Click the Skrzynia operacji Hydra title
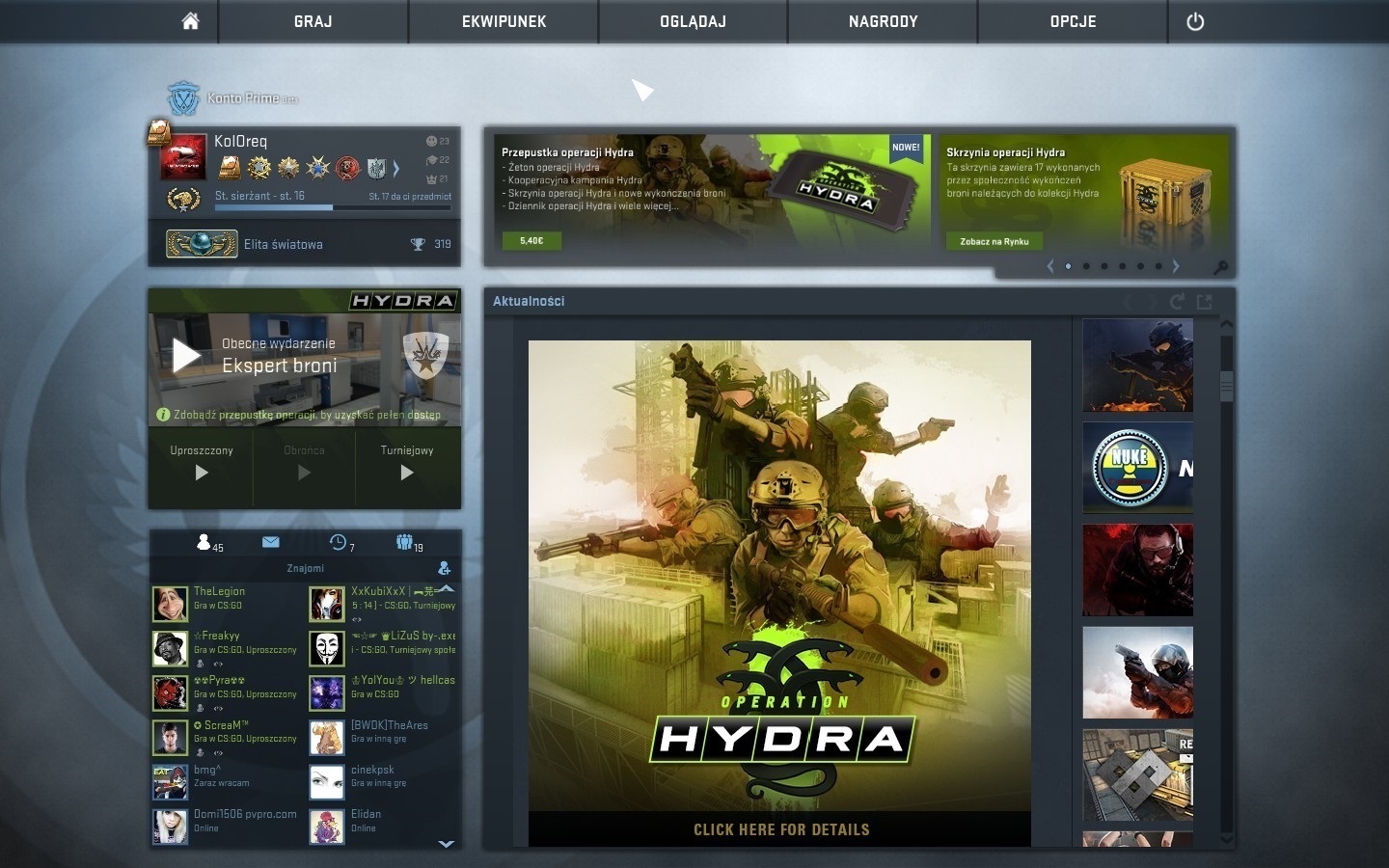 click(1006, 152)
